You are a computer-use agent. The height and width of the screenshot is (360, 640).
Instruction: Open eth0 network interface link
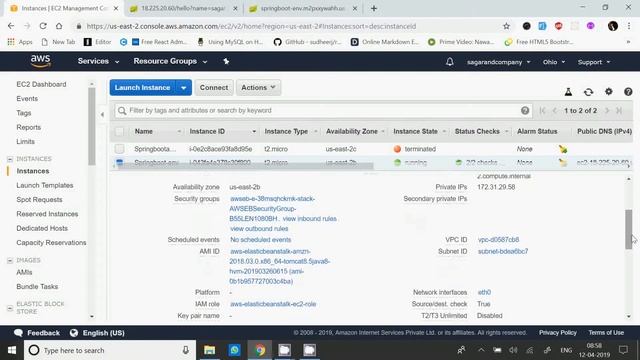tap(484, 292)
